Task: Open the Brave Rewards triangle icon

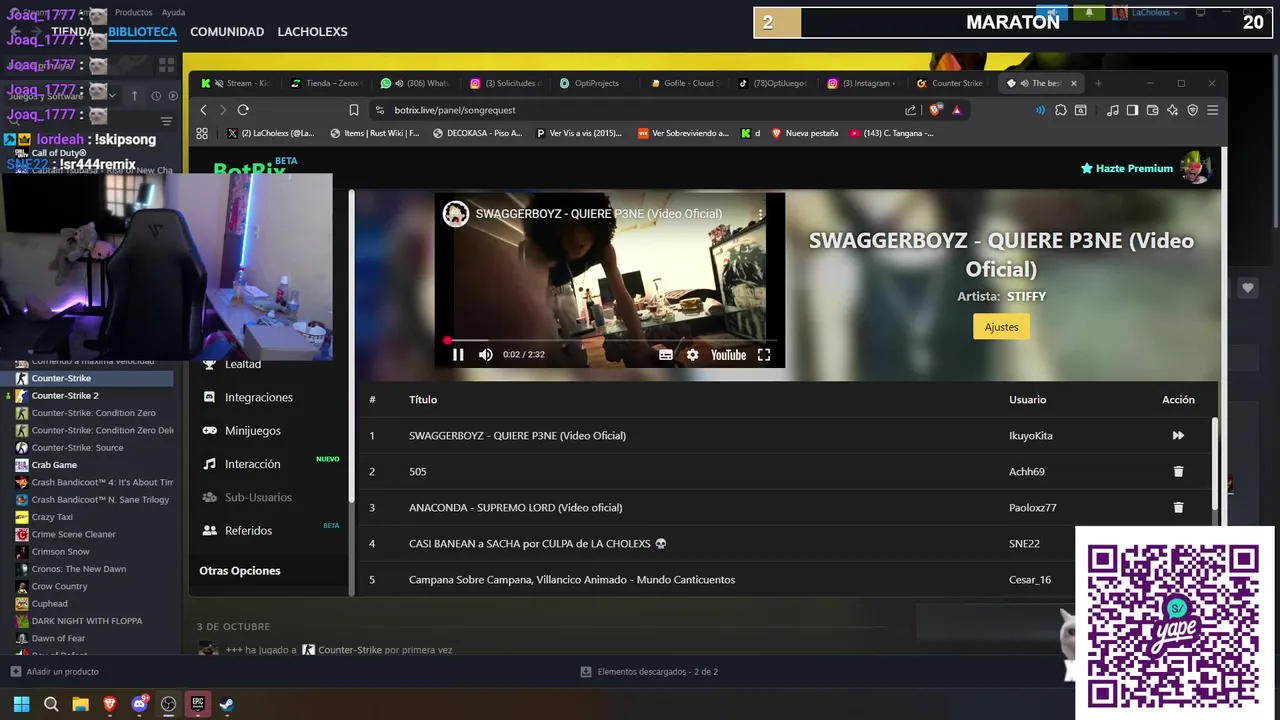Action: point(957,110)
